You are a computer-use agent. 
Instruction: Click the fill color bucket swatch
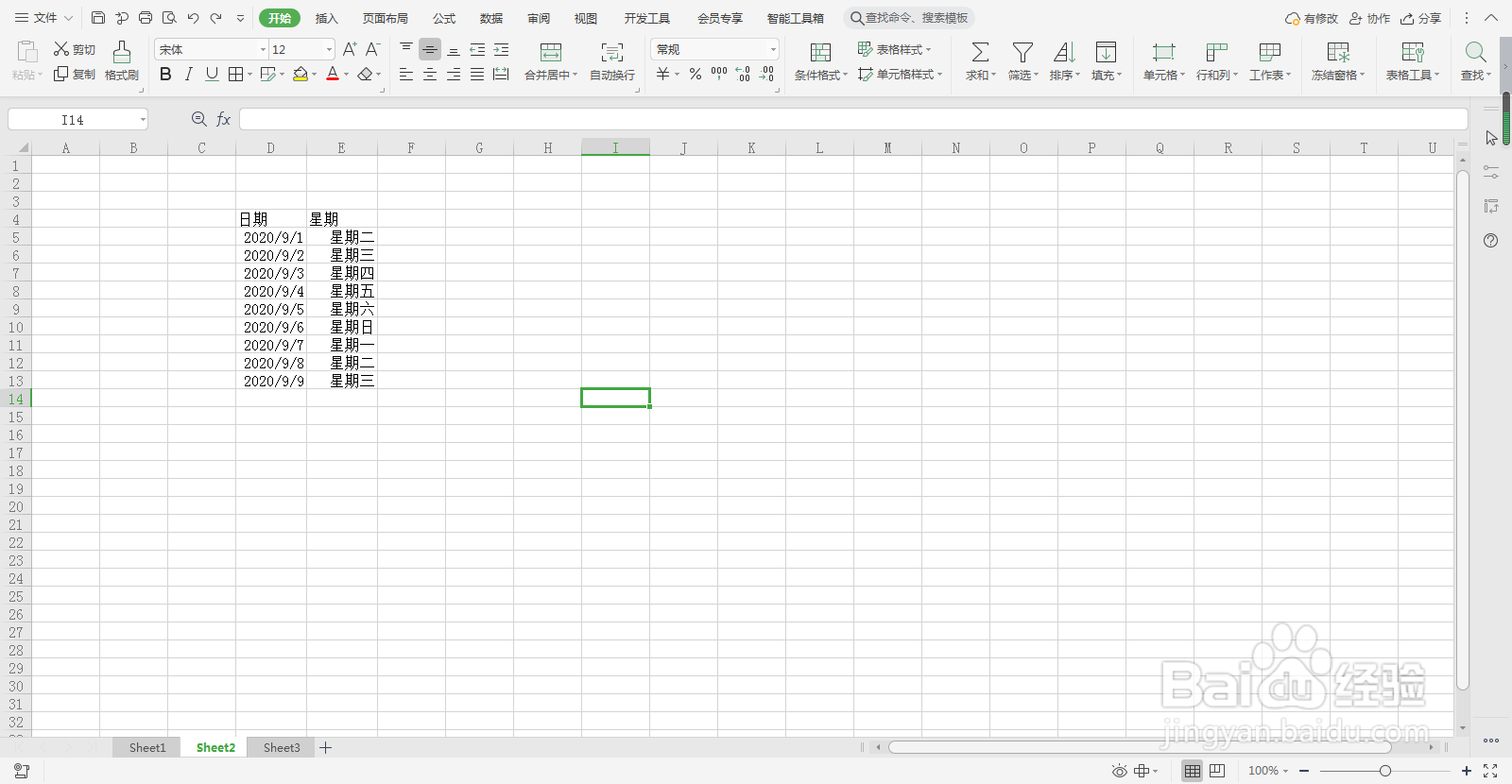[300, 74]
